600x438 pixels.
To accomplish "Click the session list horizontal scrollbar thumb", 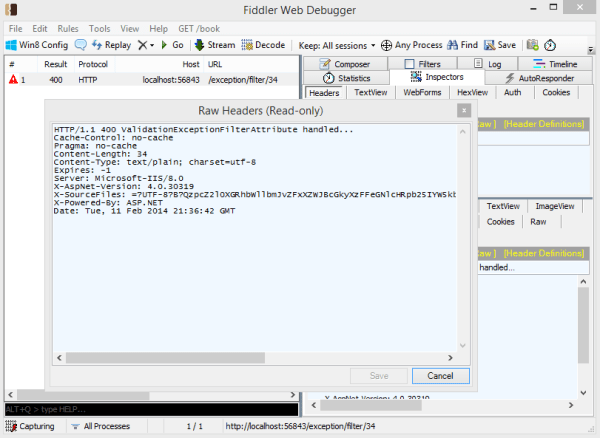I will [x=83, y=394].
